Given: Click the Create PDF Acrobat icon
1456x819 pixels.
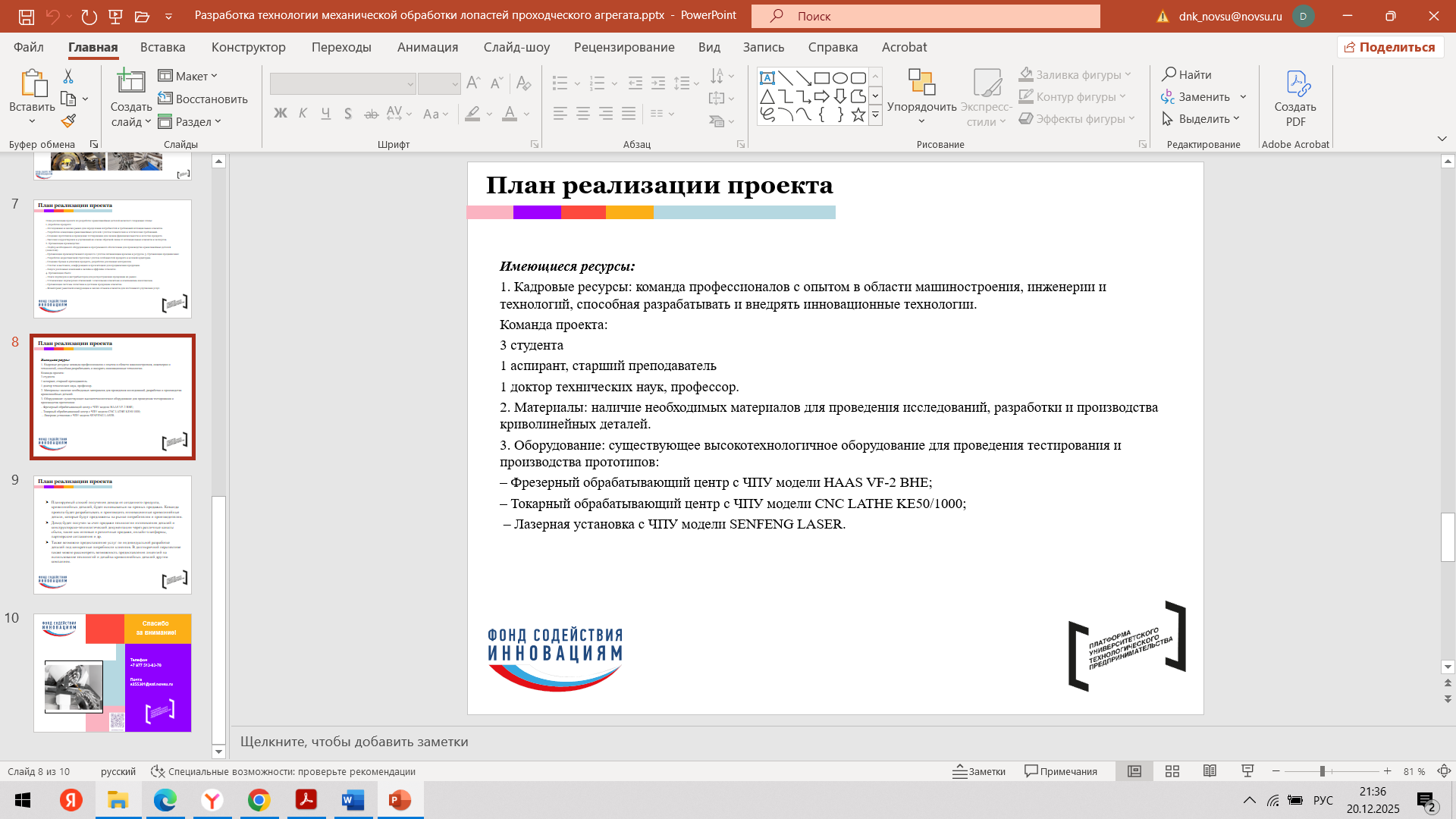Looking at the screenshot, I should (1295, 83).
